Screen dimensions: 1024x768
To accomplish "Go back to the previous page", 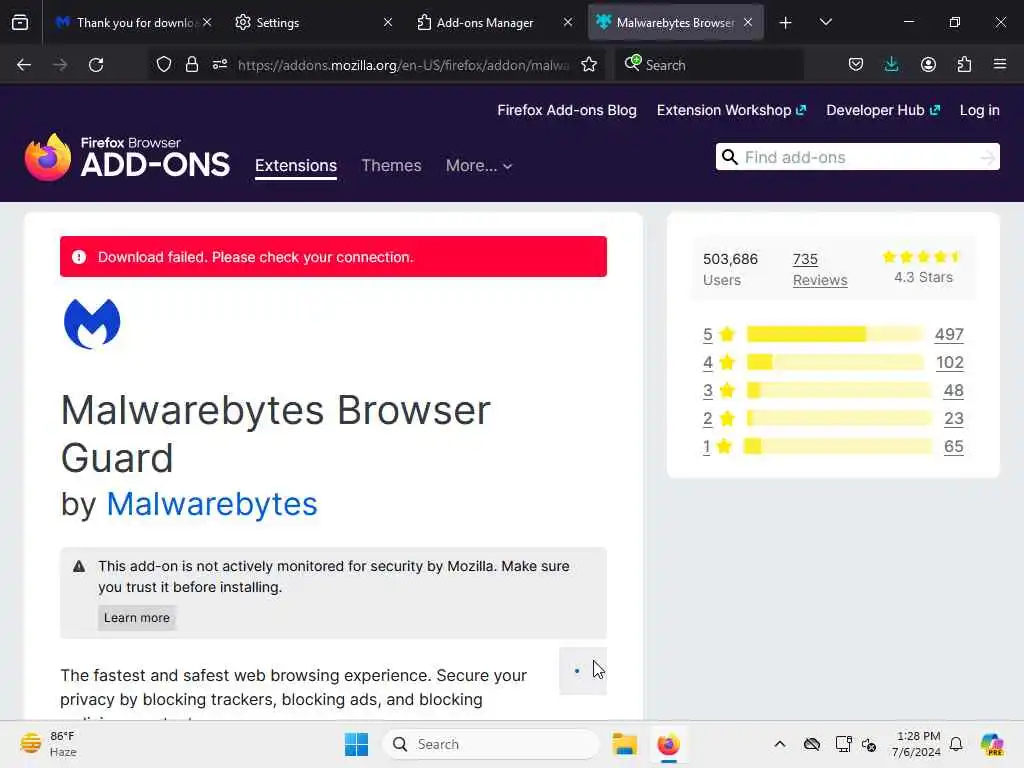I will click(x=24, y=65).
